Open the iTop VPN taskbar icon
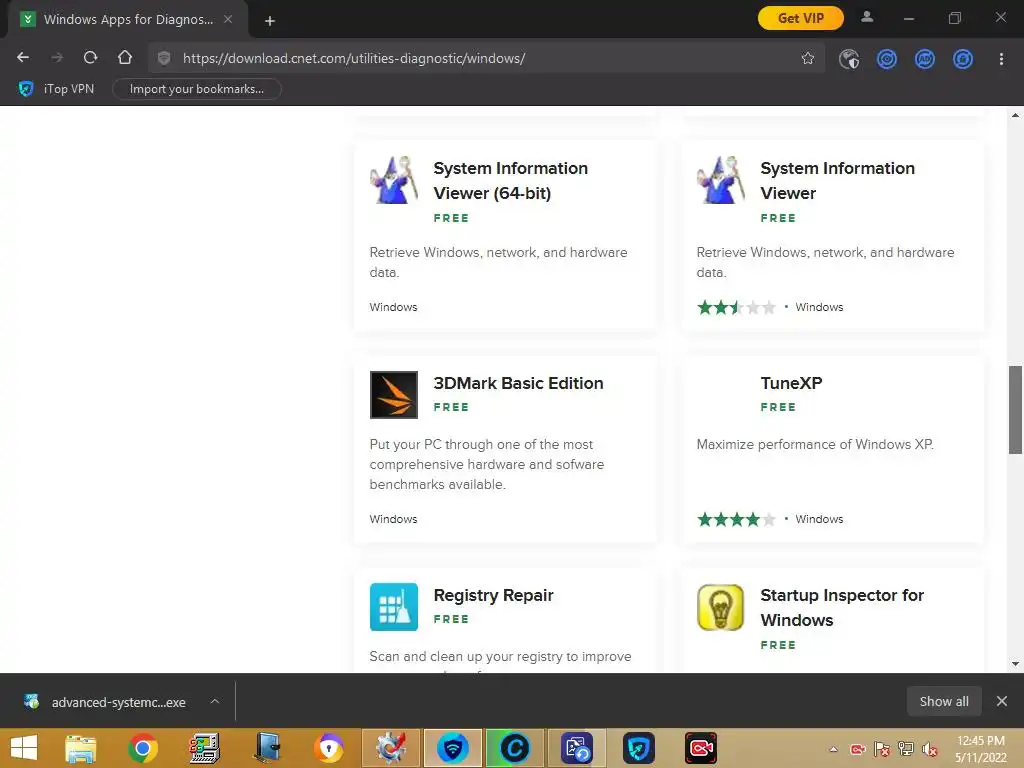The height and width of the screenshot is (768, 1024). coord(639,748)
